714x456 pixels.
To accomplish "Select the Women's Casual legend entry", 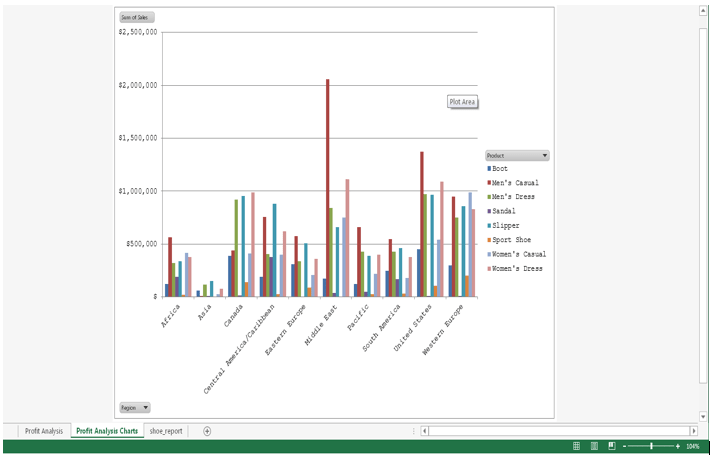I will pos(517,254).
